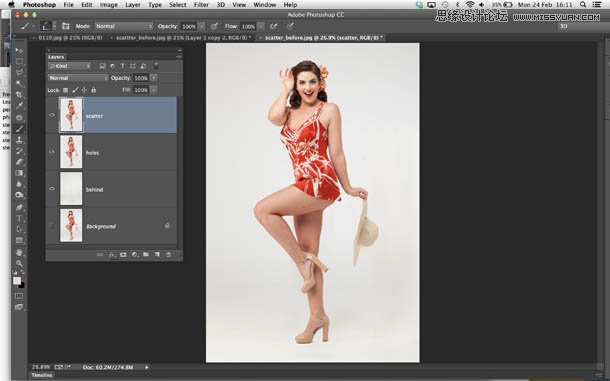Select the Healing Brush tool

(x=19, y=117)
